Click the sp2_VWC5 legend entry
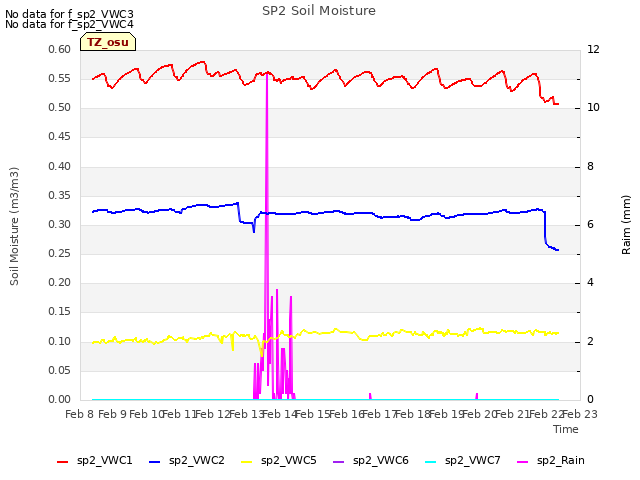The image size is (640, 480). pos(279,461)
